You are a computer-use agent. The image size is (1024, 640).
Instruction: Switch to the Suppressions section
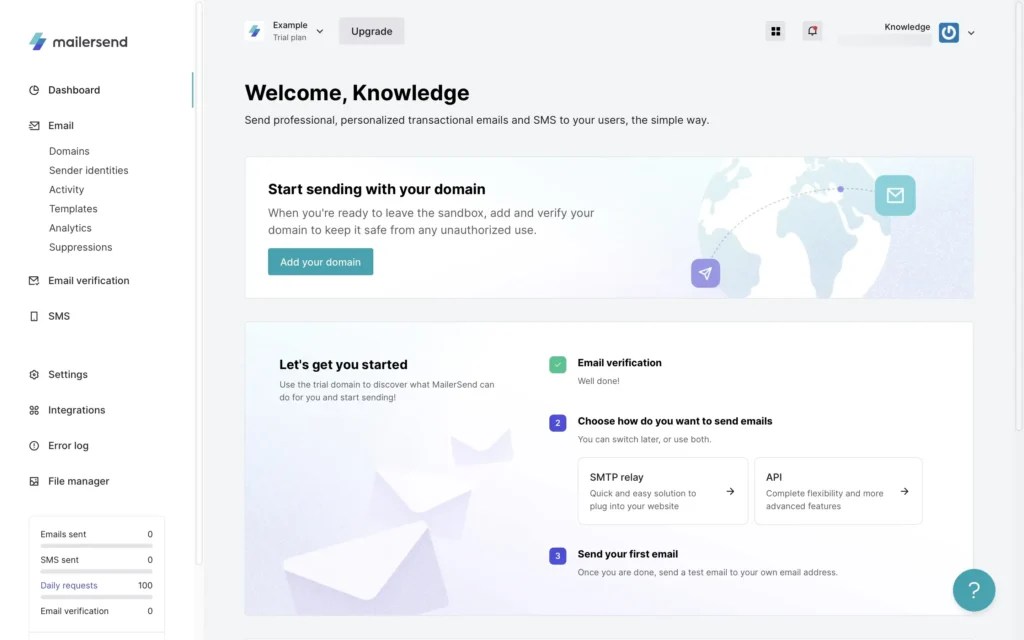click(x=80, y=247)
